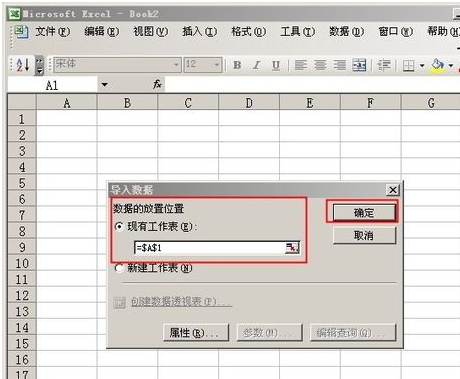Toggle italic formatting

(256, 65)
